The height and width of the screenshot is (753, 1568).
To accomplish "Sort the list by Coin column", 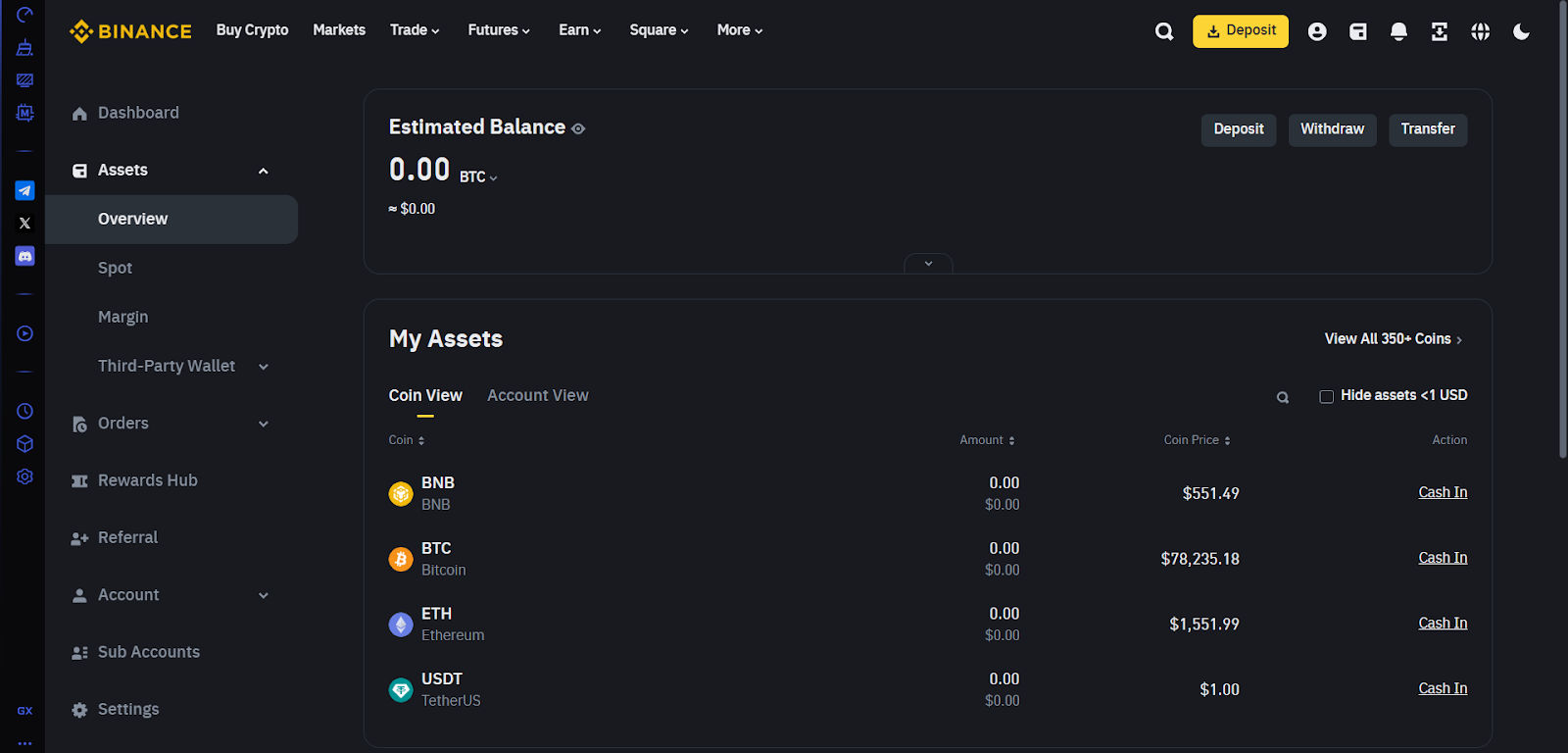I will [x=407, y=440].
